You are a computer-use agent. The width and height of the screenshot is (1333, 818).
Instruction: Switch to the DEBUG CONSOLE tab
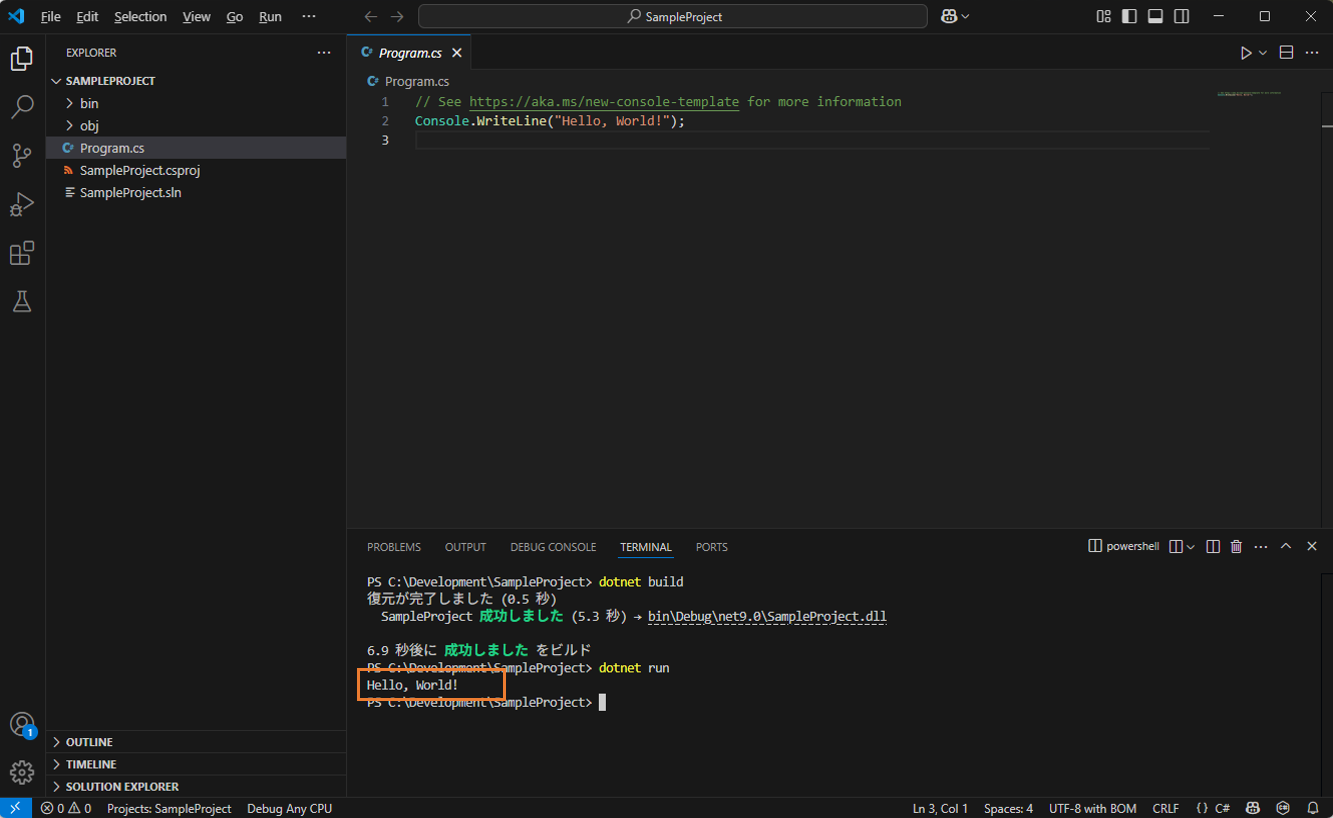552,547
